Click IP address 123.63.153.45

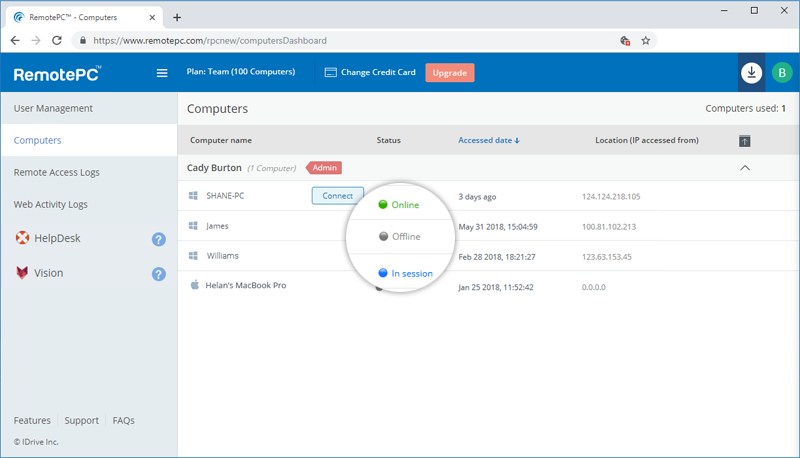click(x=607, y=257)
